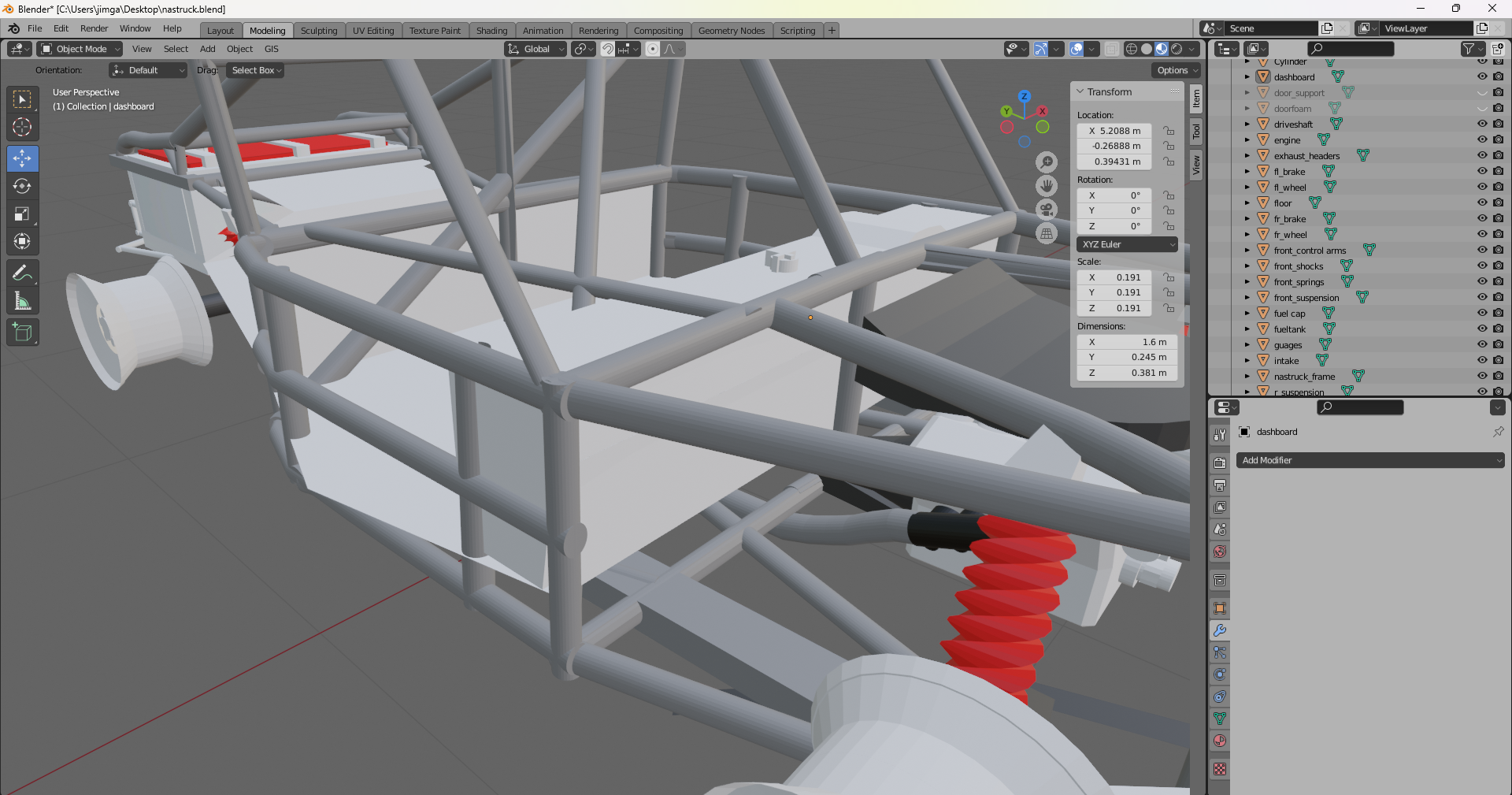Open the Object Mode dropdown
This screenshot has width=1512, height=795.
pos(80,49)
